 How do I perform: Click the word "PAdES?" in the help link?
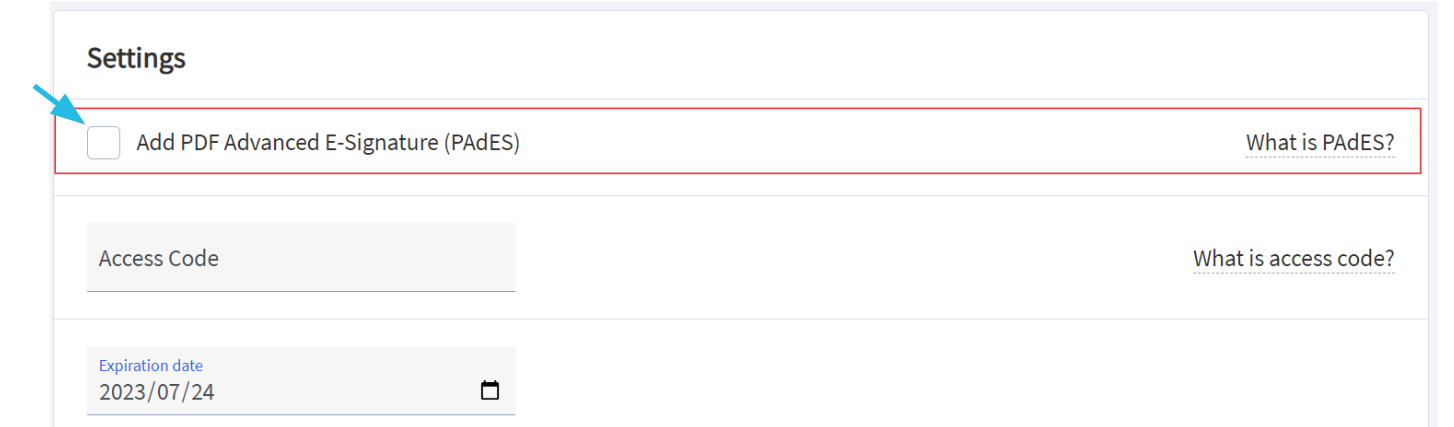pos(1358,143)
